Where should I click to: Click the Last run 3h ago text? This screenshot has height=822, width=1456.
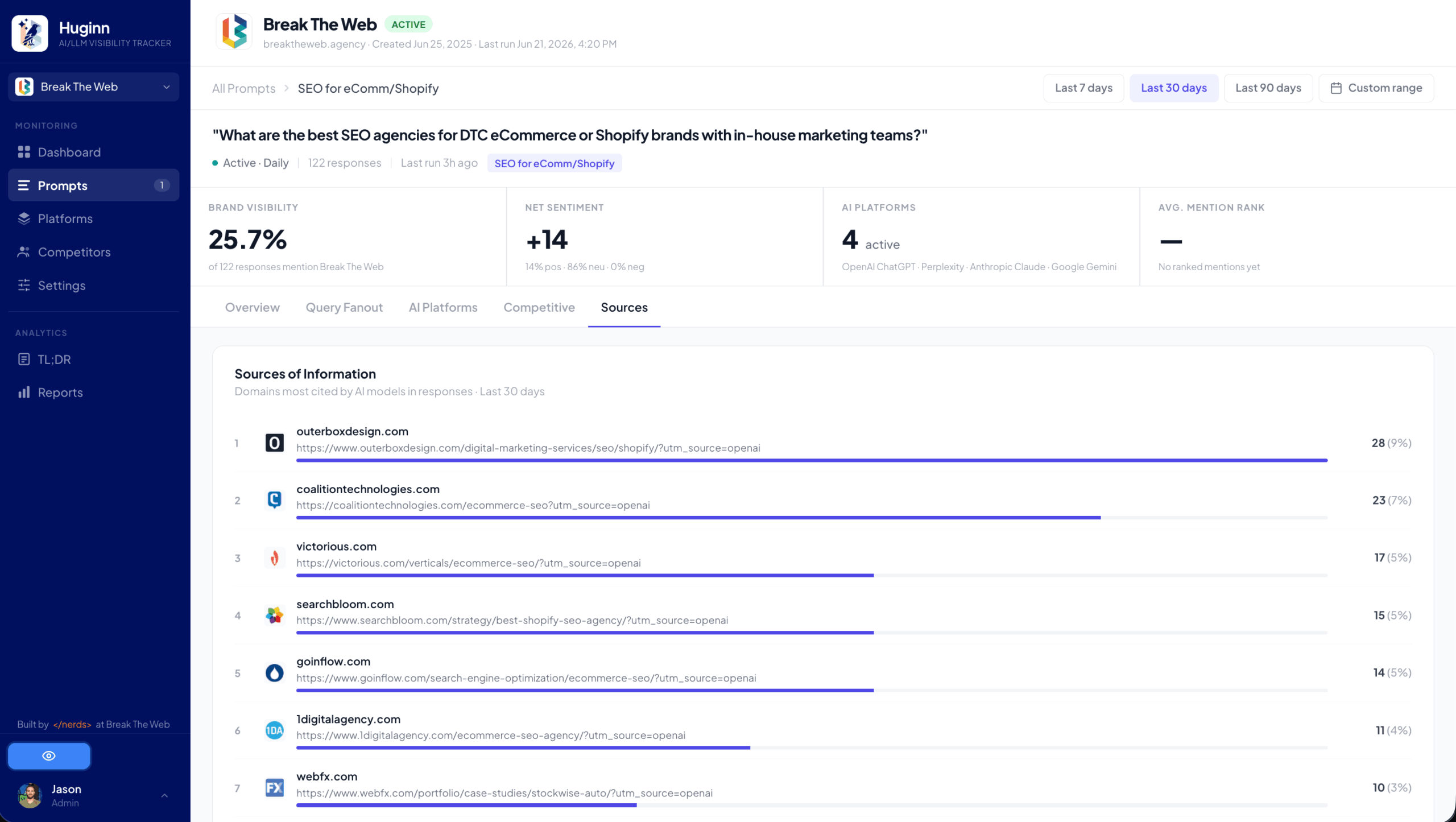pyautogui.click(x=439, y=163)
